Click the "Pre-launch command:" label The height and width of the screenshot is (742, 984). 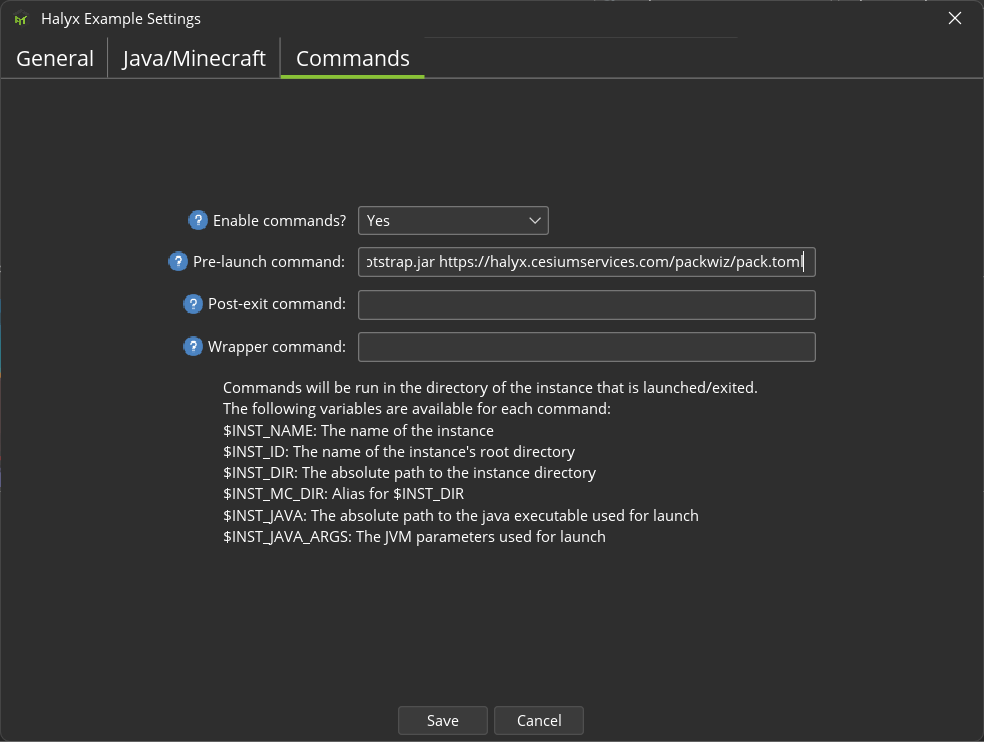pyautogui.click(x=269, y=262)
